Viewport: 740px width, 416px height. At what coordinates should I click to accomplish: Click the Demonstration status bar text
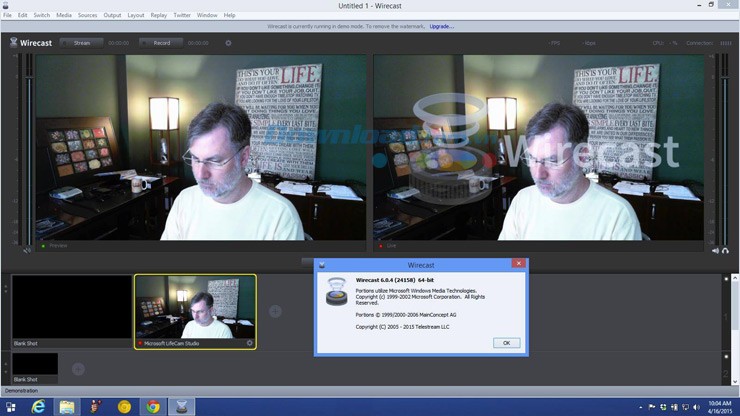[x=21, y=391]
